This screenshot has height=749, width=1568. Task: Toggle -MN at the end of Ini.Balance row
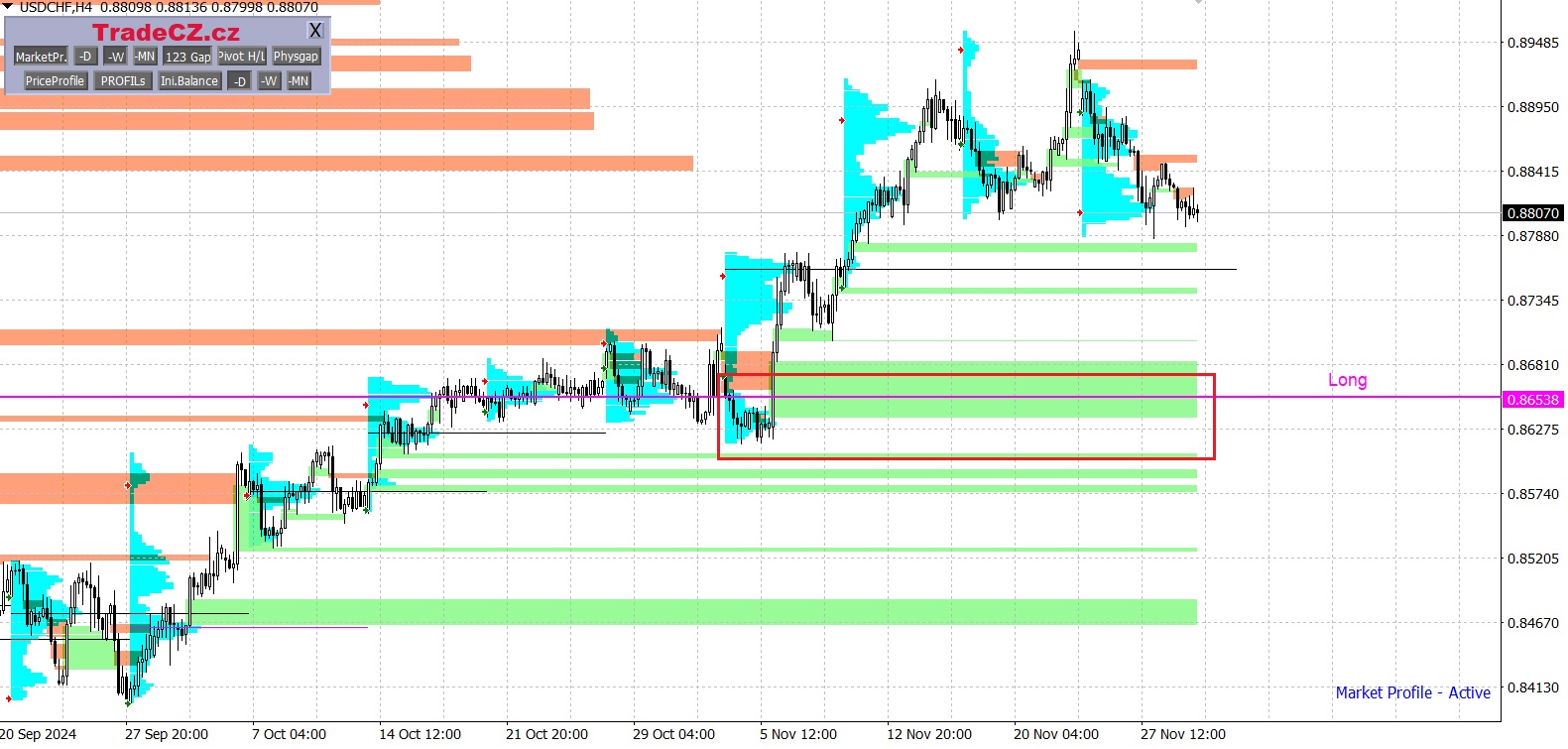point(299,80)
